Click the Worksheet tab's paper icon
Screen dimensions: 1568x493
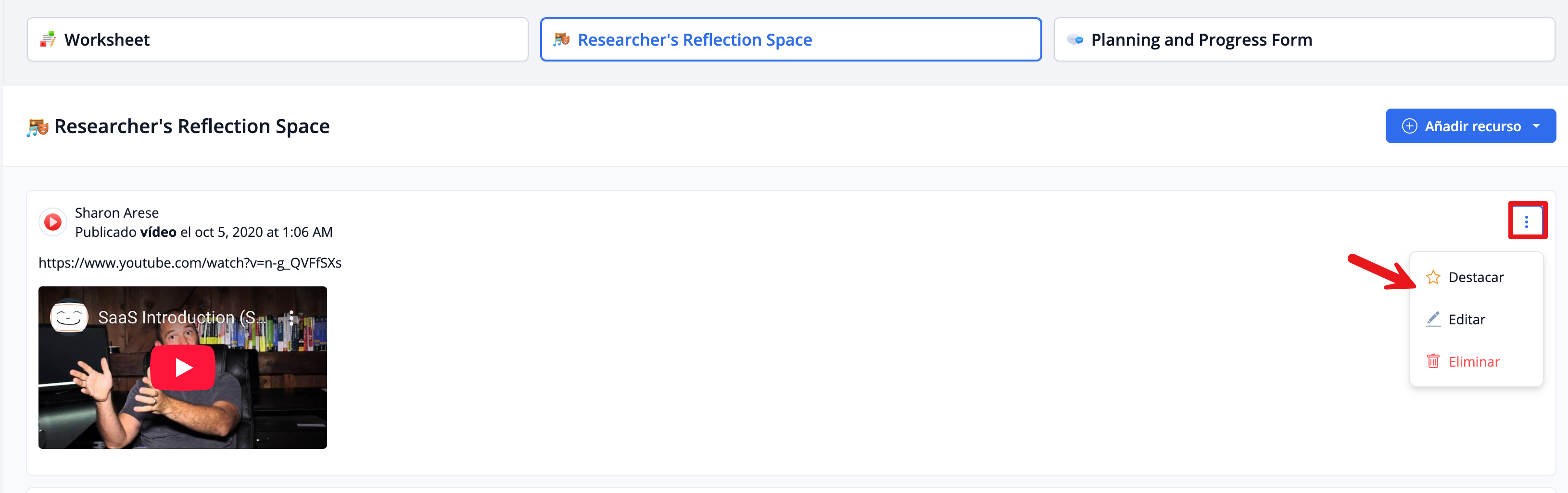coord(48,39)
